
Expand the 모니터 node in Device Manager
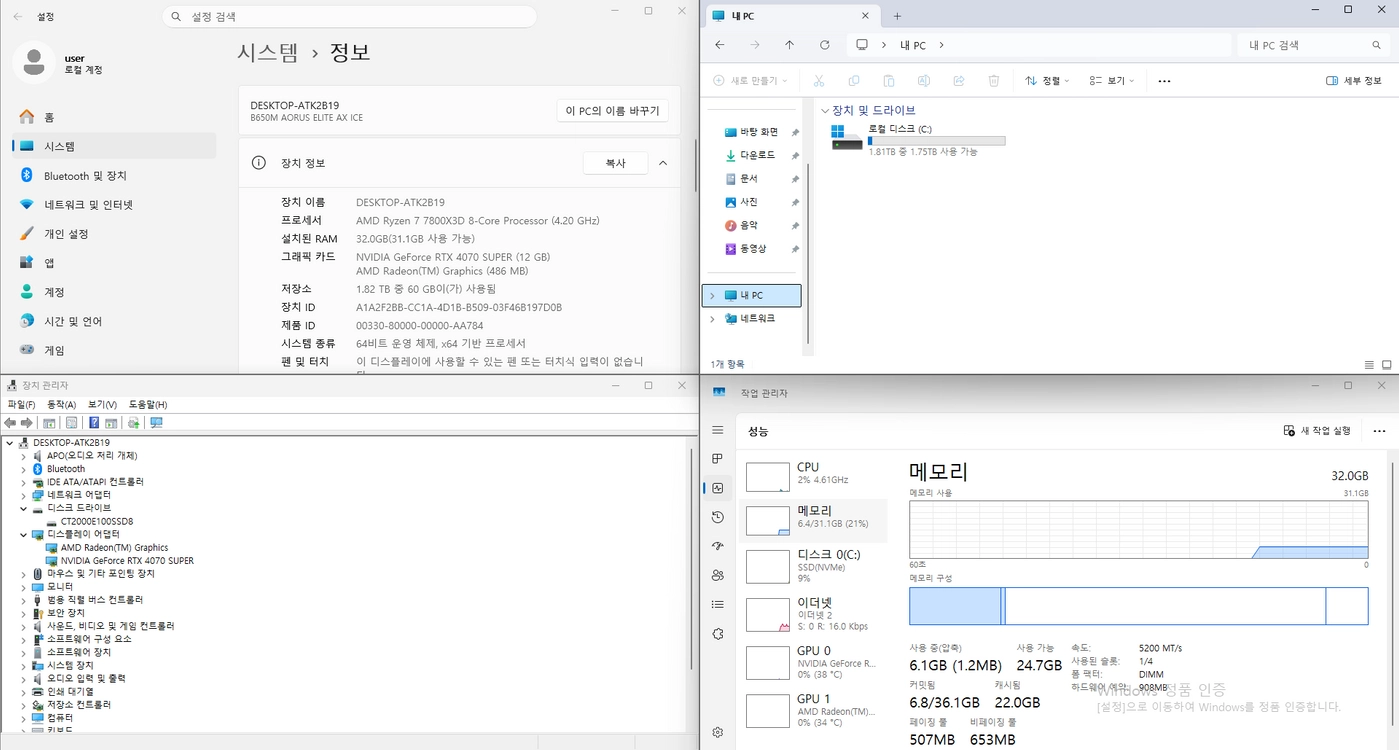24,587
